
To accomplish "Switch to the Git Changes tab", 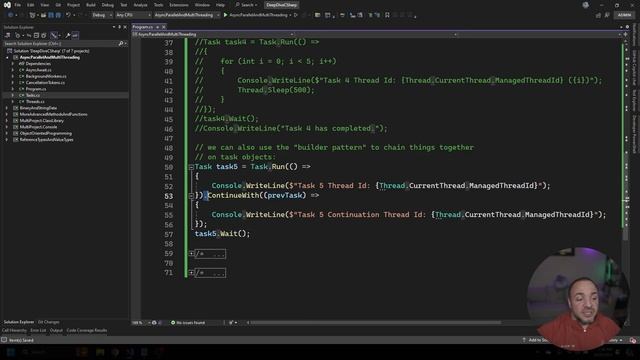I will [x=49, y=322].
